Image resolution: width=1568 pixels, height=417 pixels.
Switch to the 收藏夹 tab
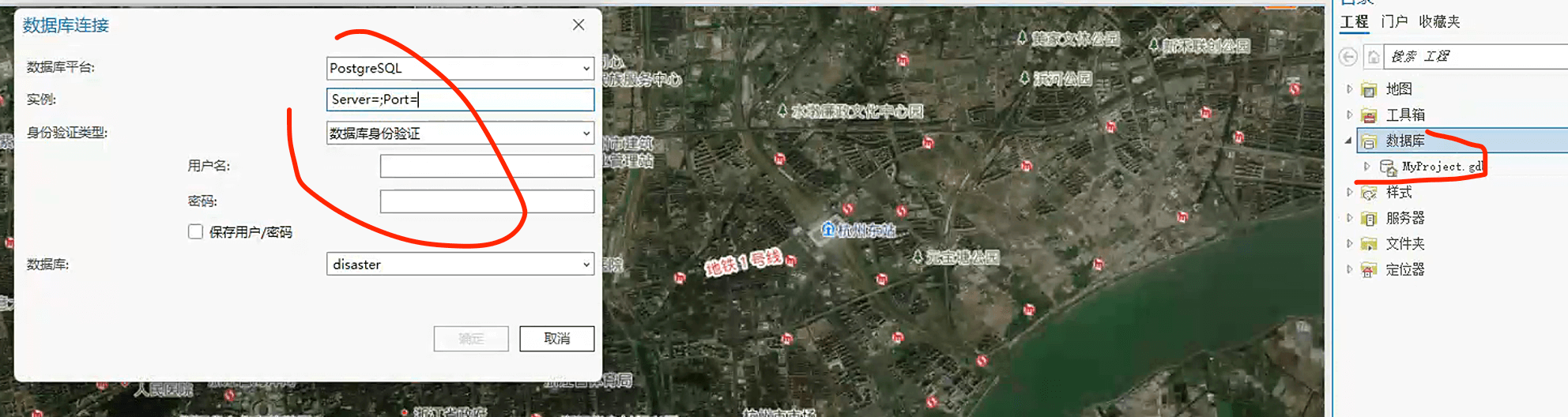click(x=1439, y=21)
